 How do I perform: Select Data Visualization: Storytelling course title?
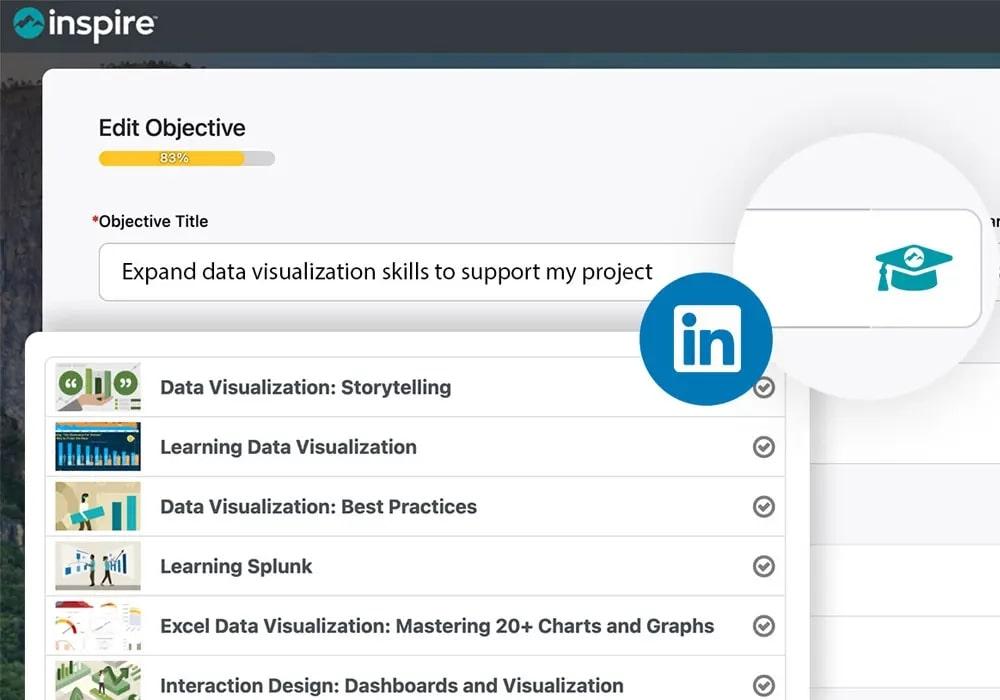[x=305, y=387]
